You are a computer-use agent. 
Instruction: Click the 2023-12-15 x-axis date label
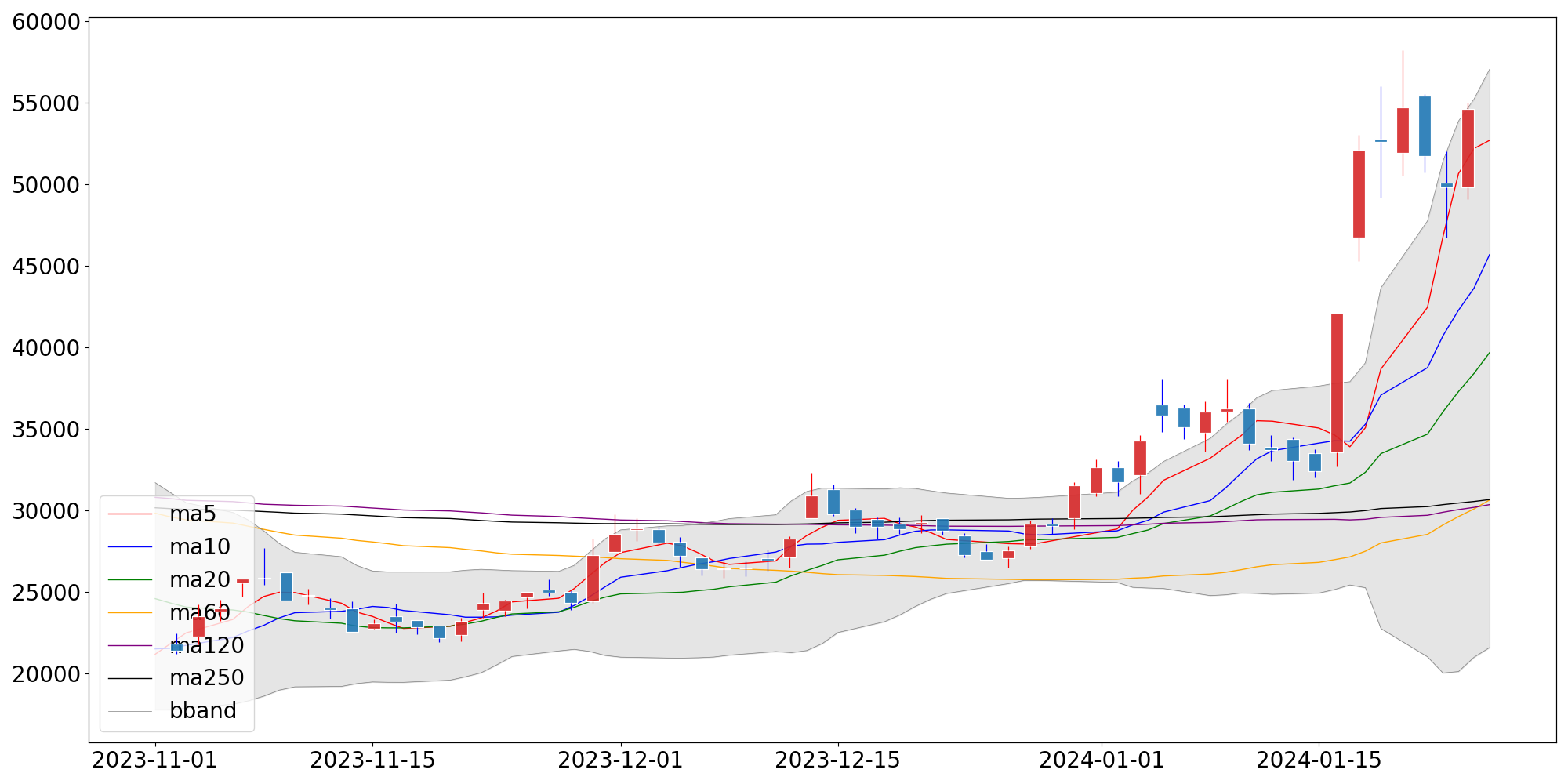pyautogui.click(x=838, y=760)
